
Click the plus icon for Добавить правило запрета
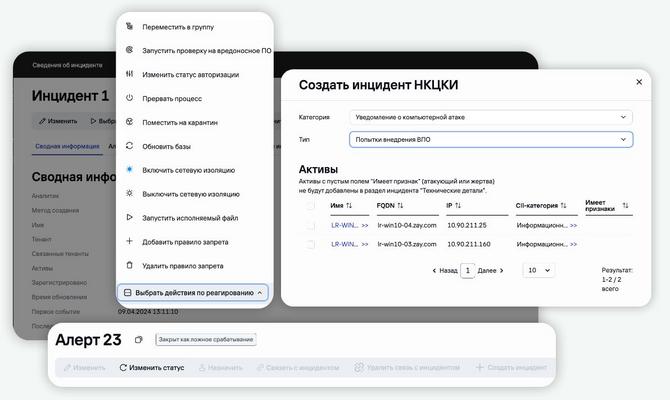[129, 241]
